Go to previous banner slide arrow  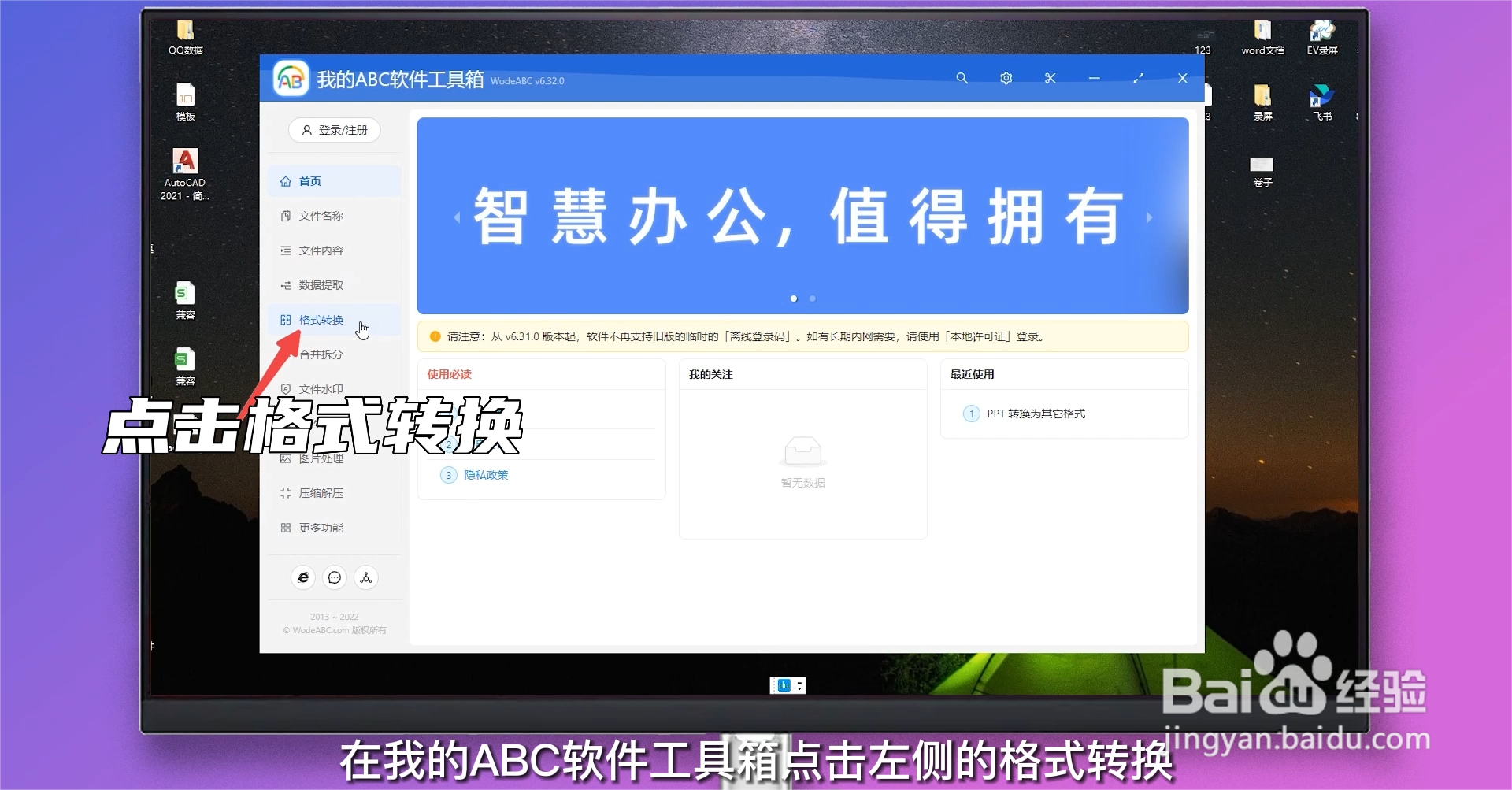pos(457,217)
